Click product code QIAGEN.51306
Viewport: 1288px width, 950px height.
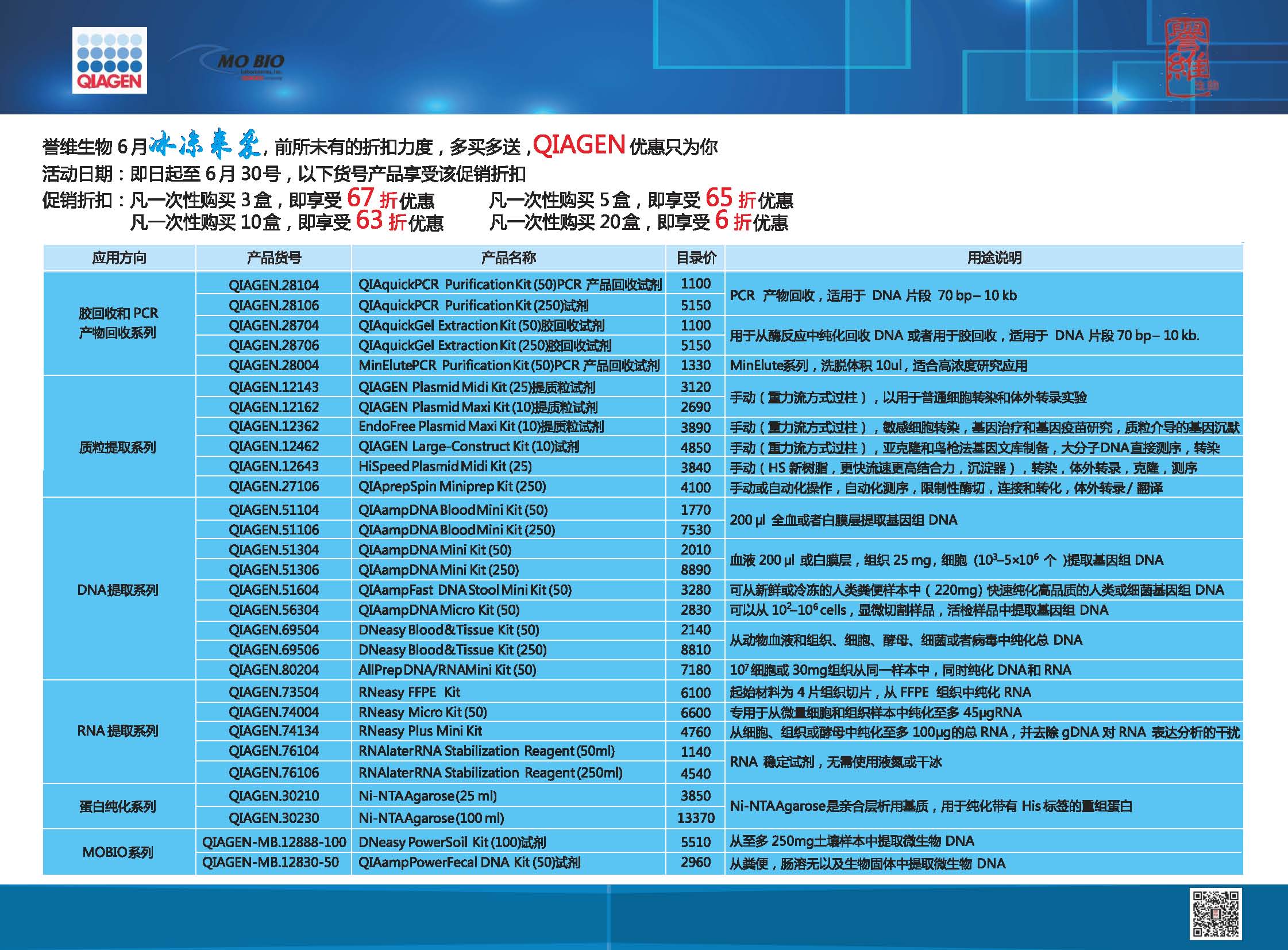coord(273,570)
